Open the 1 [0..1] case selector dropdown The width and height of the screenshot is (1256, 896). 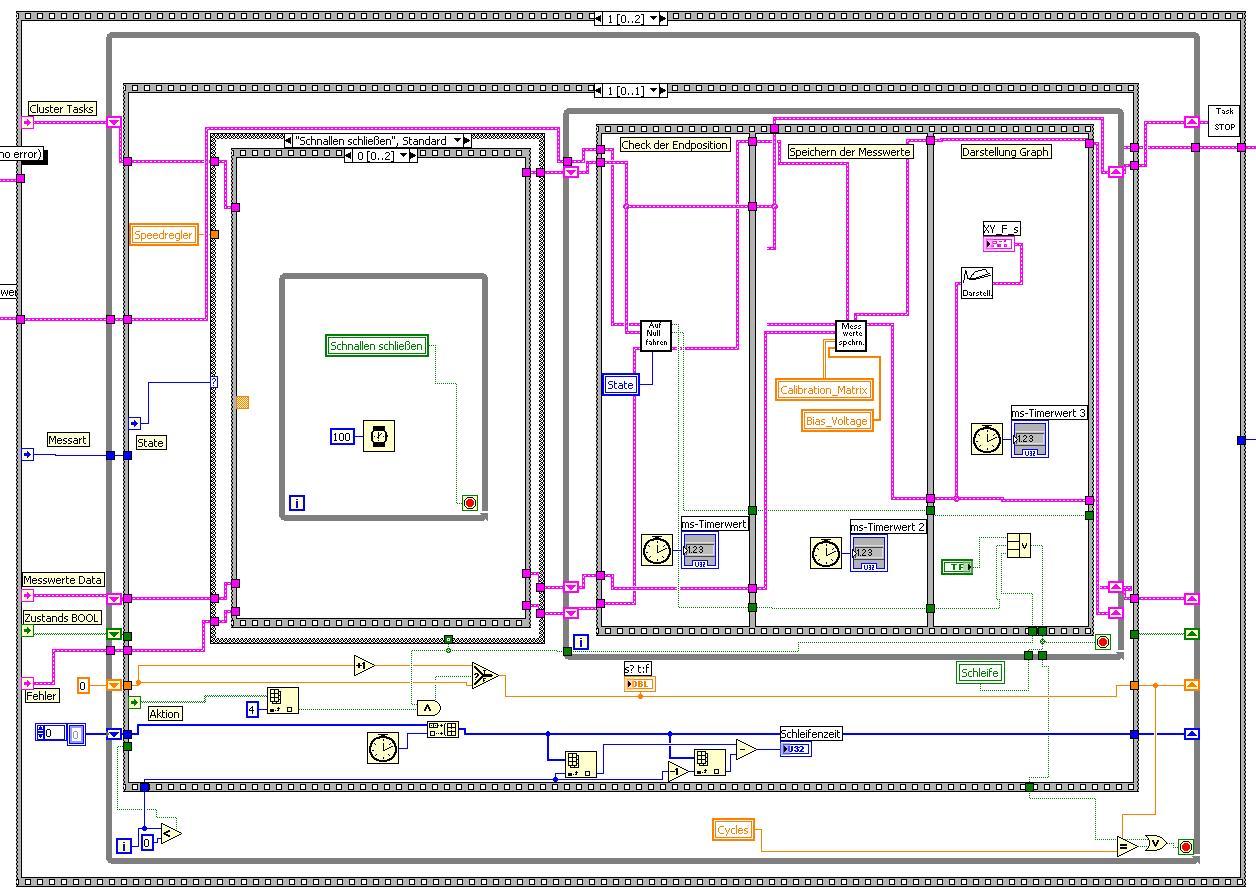pos(653,90)
